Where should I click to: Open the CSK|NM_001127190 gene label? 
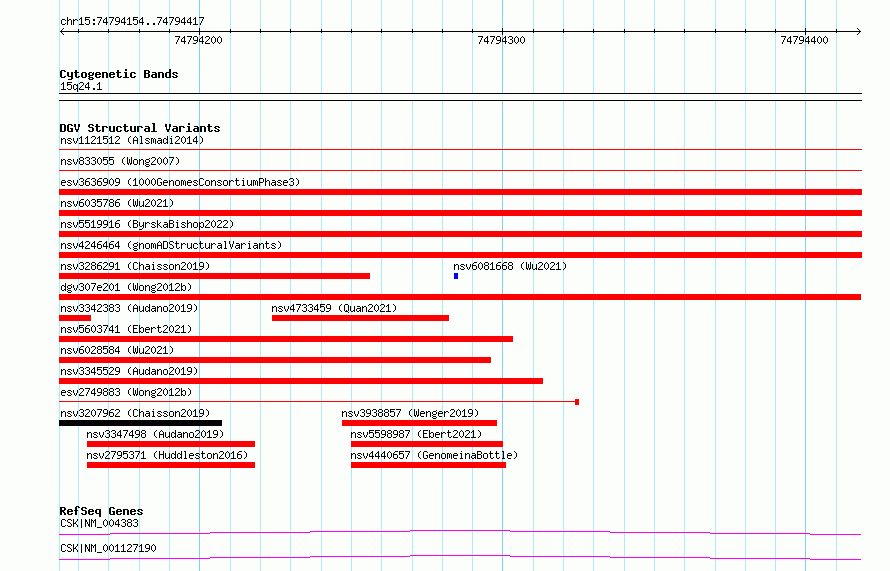[108, 548]
